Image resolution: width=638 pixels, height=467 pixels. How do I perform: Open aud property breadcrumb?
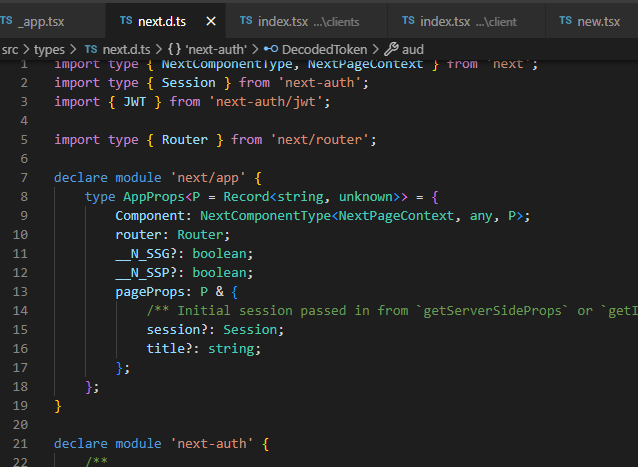click(x=413, y=50)
